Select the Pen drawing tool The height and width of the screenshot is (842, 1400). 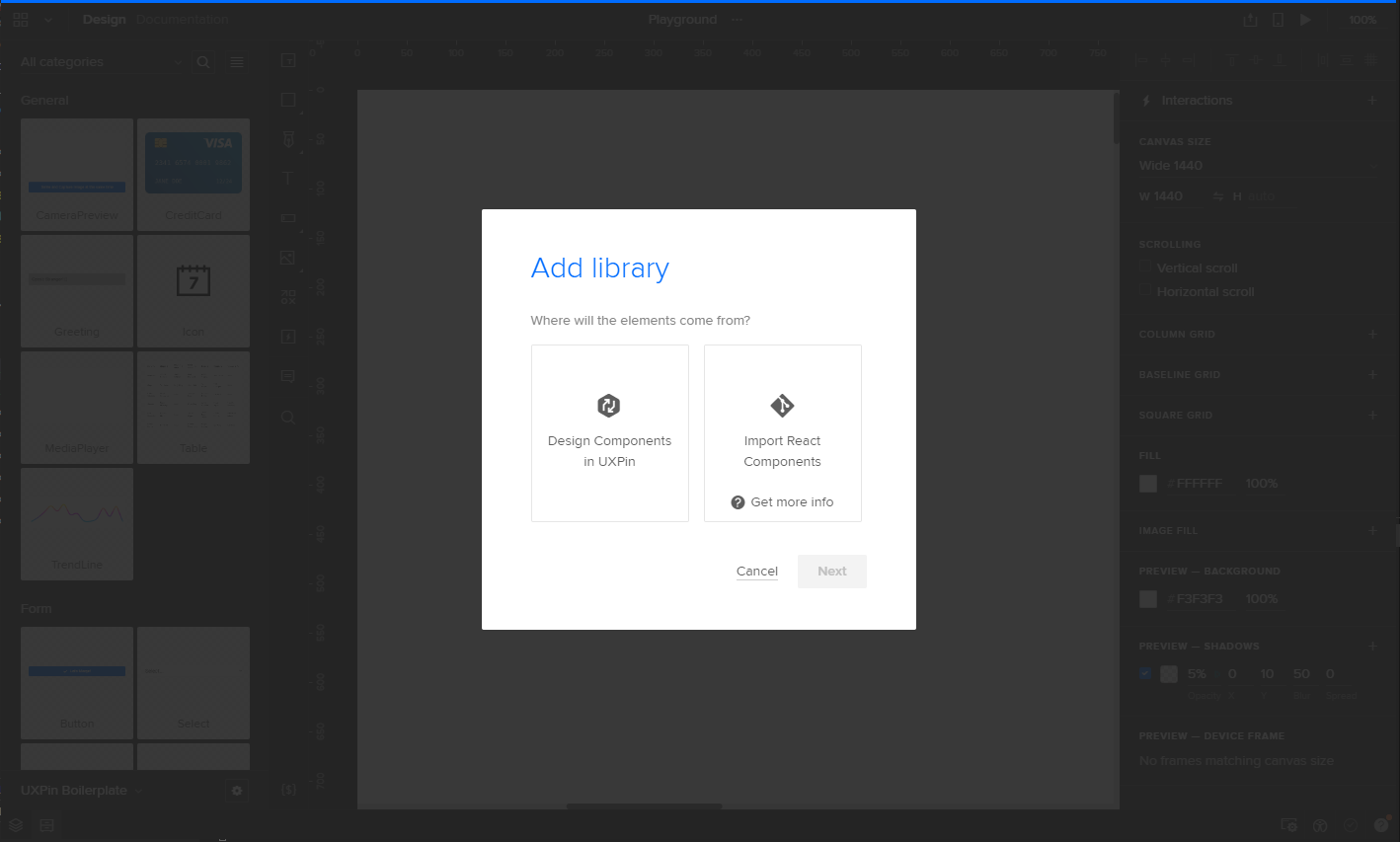(288, 139)
